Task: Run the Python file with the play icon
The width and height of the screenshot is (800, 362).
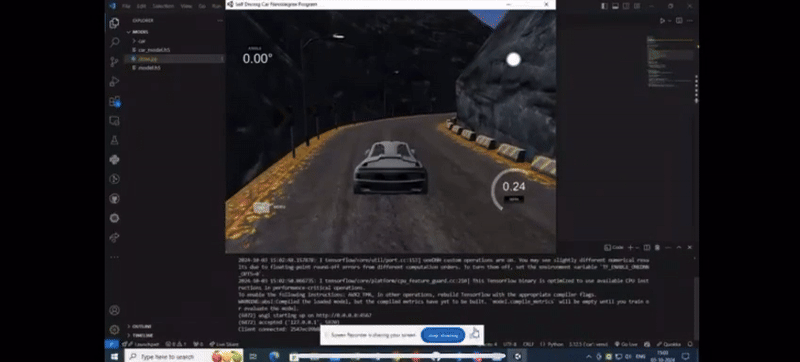Action: pos(662,21)
